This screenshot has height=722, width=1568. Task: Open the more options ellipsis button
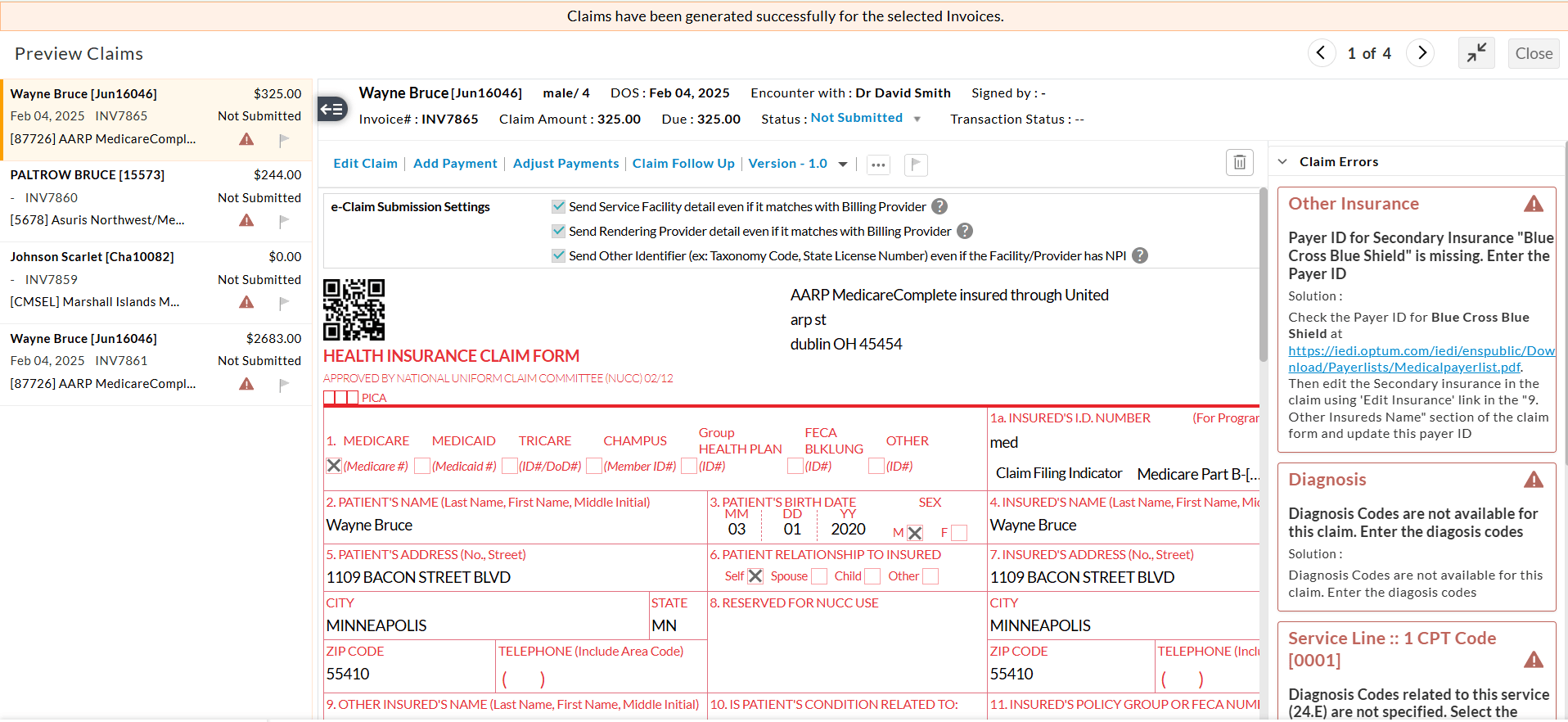(878, 165)
